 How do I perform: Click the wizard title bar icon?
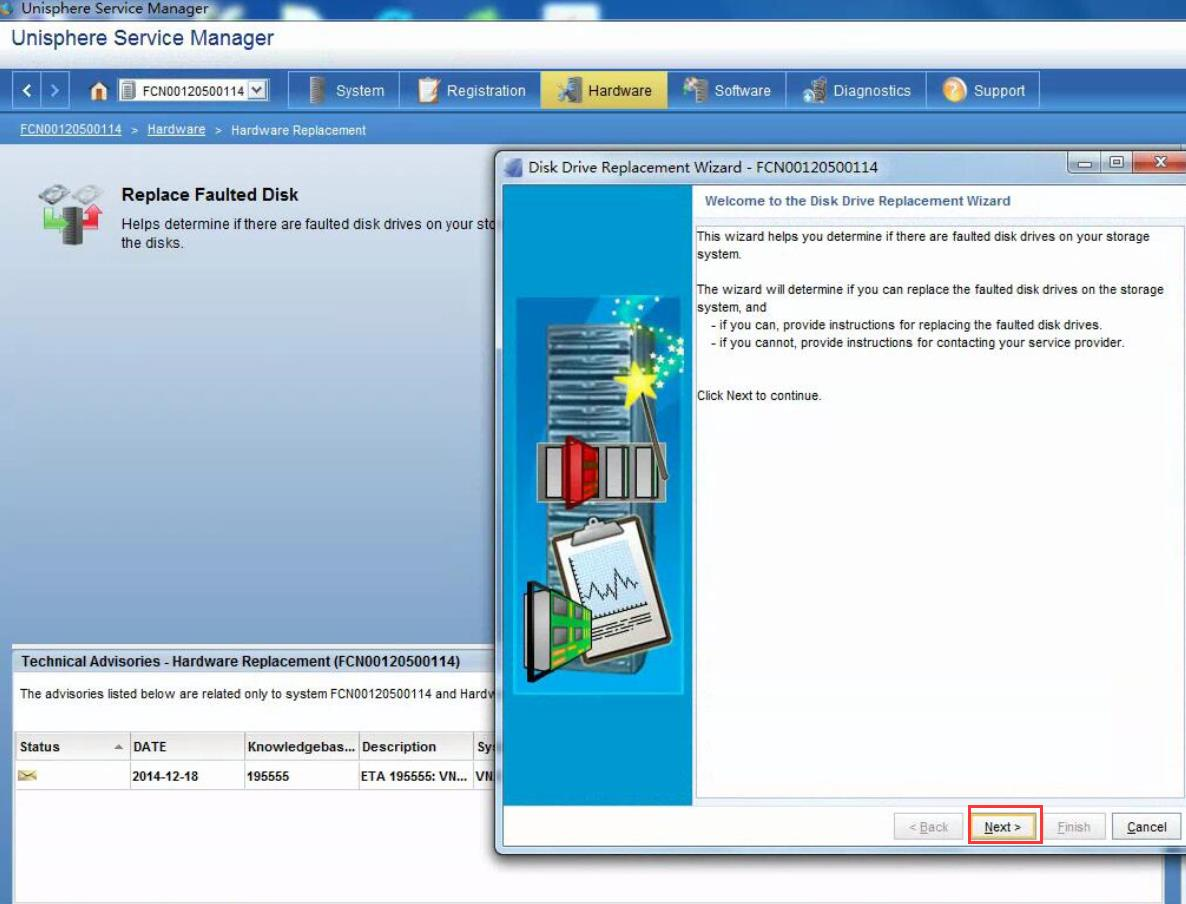pos(514,167)
